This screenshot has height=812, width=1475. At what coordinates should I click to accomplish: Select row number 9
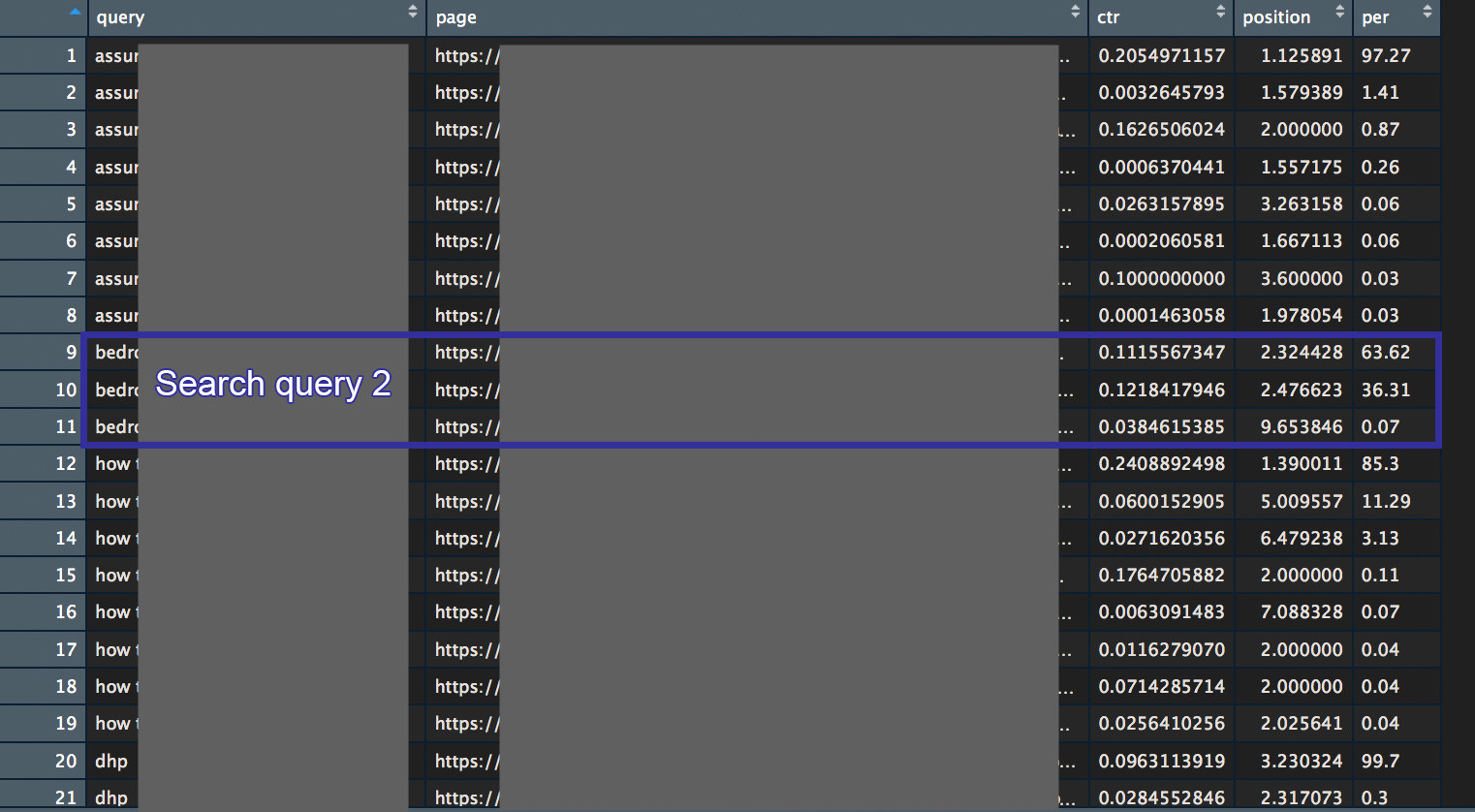click(x=71, y=353)
